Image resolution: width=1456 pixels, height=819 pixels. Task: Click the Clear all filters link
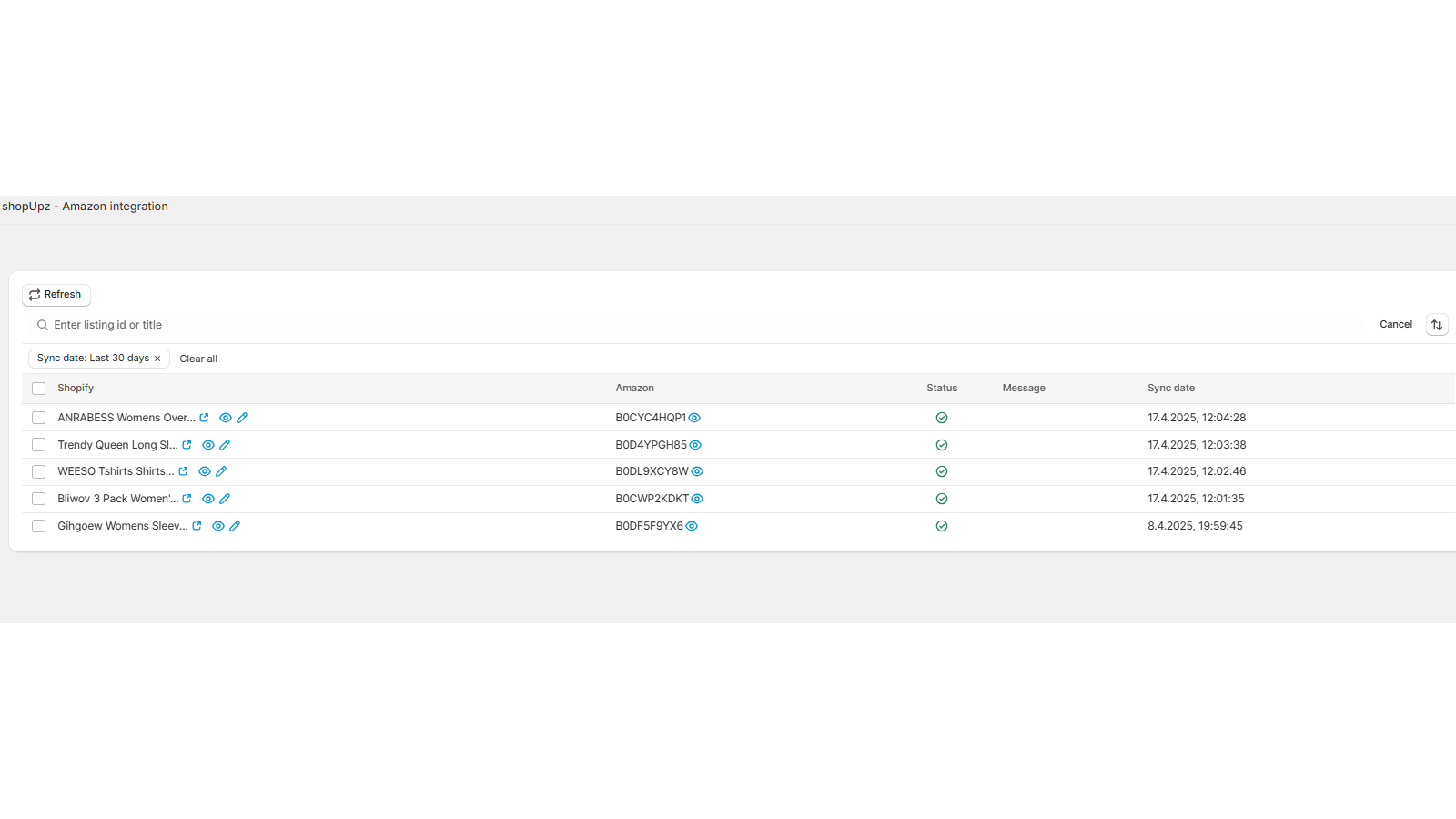[198, 359]
